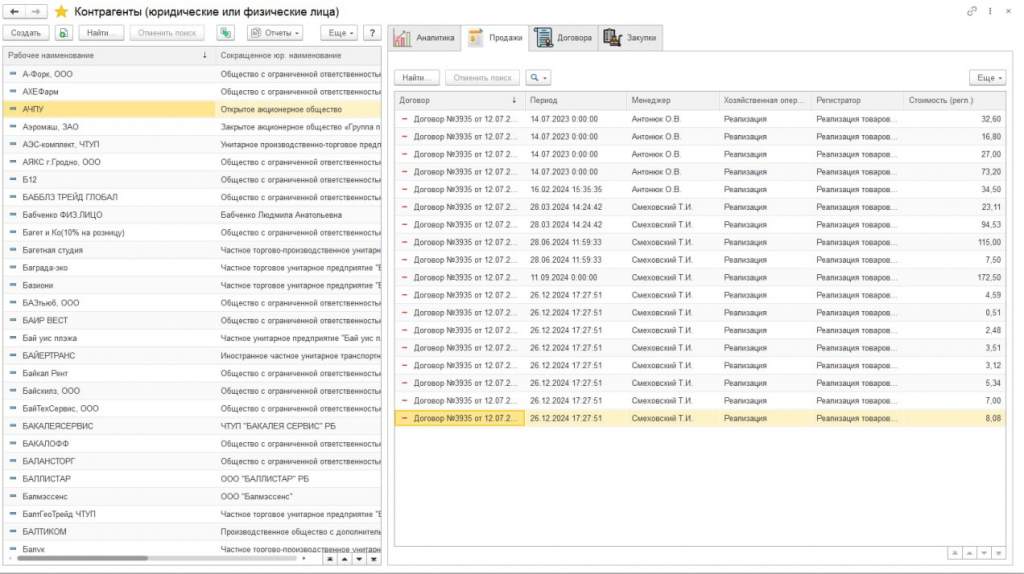Open the magnifier search dropdown in sales panel
Screen dimensions: 1024x574
(x=538, y=77)
